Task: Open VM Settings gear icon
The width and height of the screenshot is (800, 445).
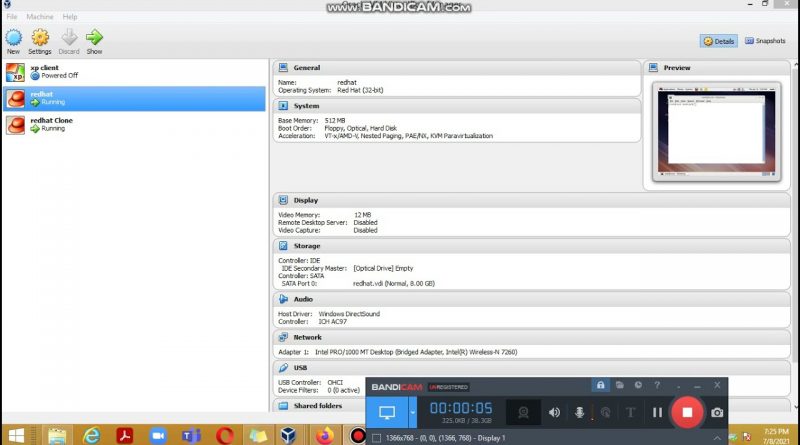Action: pyautogui.click(x=40, y=37)
